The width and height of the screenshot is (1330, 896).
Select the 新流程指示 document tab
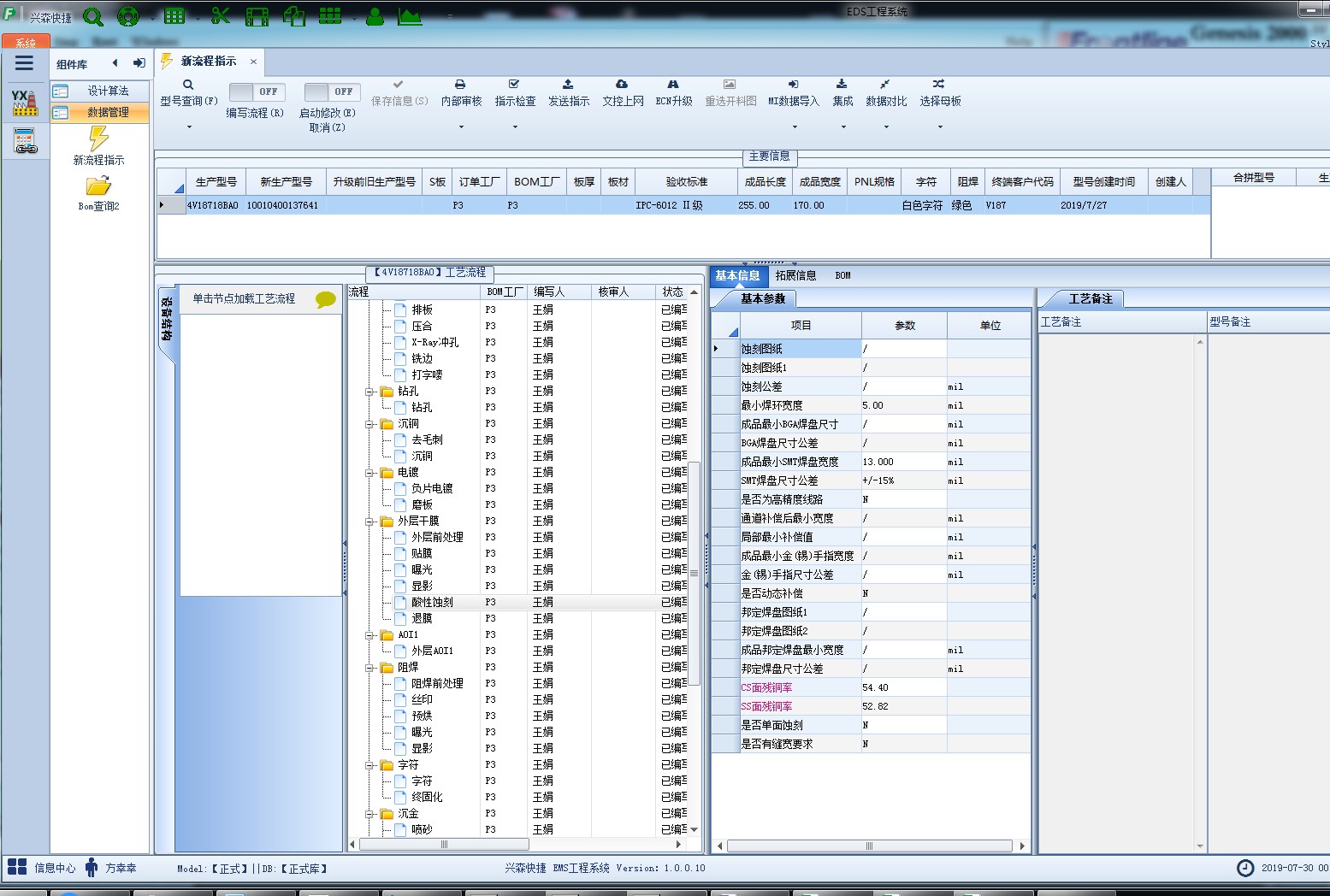click(209, 62)
